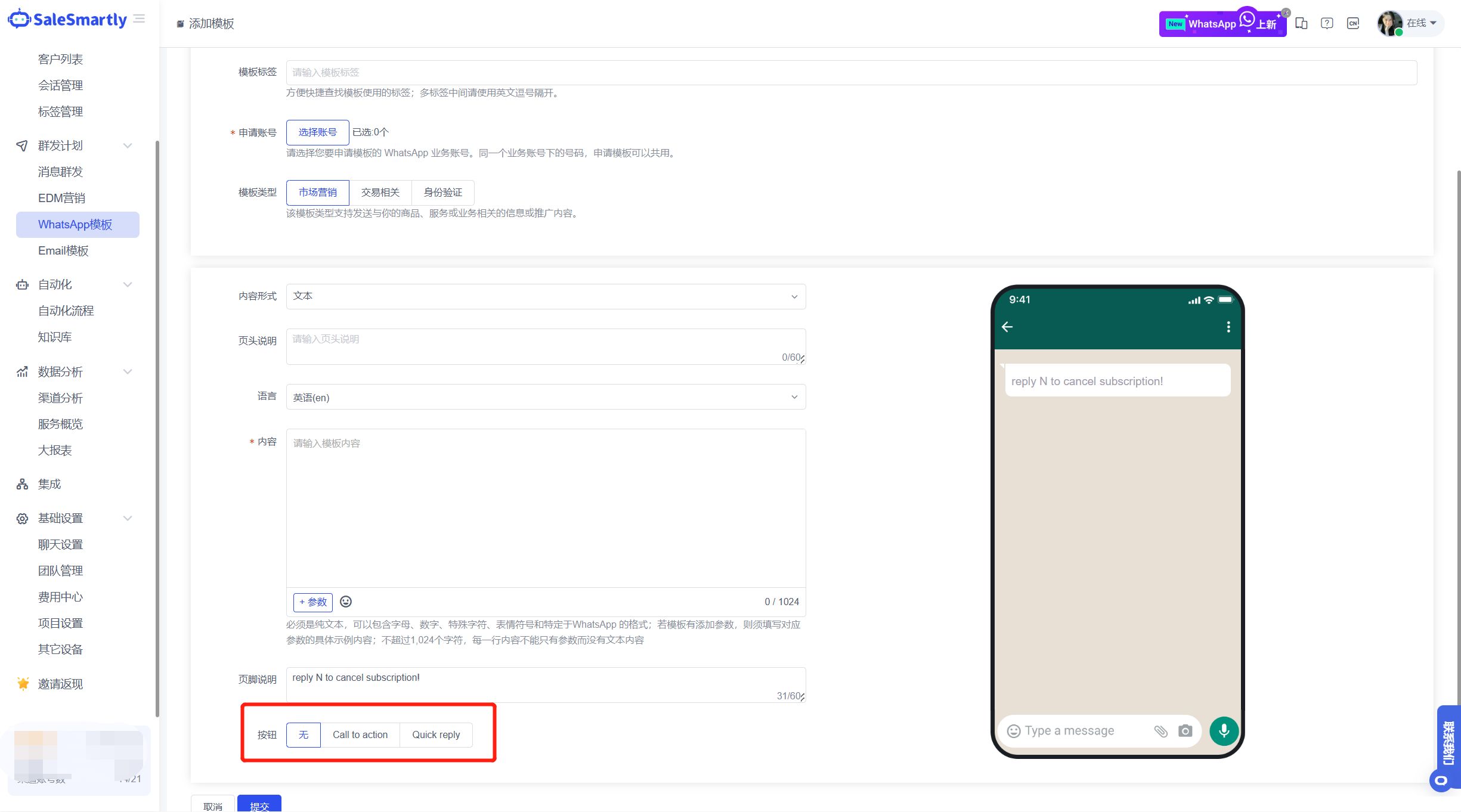Close the WhatsApp new feature banner
The height and width of the screenshot is (812, 1461).
click(1286, 13)
